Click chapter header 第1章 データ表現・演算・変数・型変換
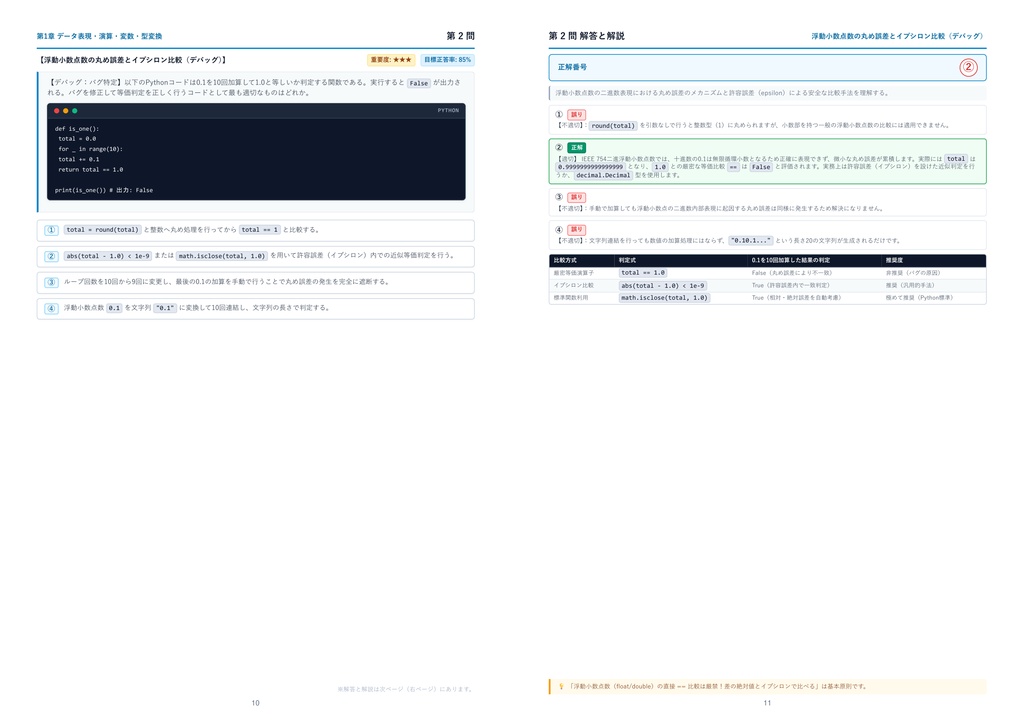The width and height of the screenshot is (1024, 724). tap(99, 36)
